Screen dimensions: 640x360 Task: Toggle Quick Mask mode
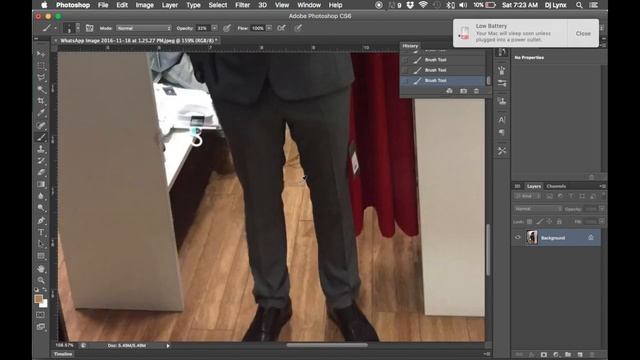pyautogui.click(x=40, y=315)
